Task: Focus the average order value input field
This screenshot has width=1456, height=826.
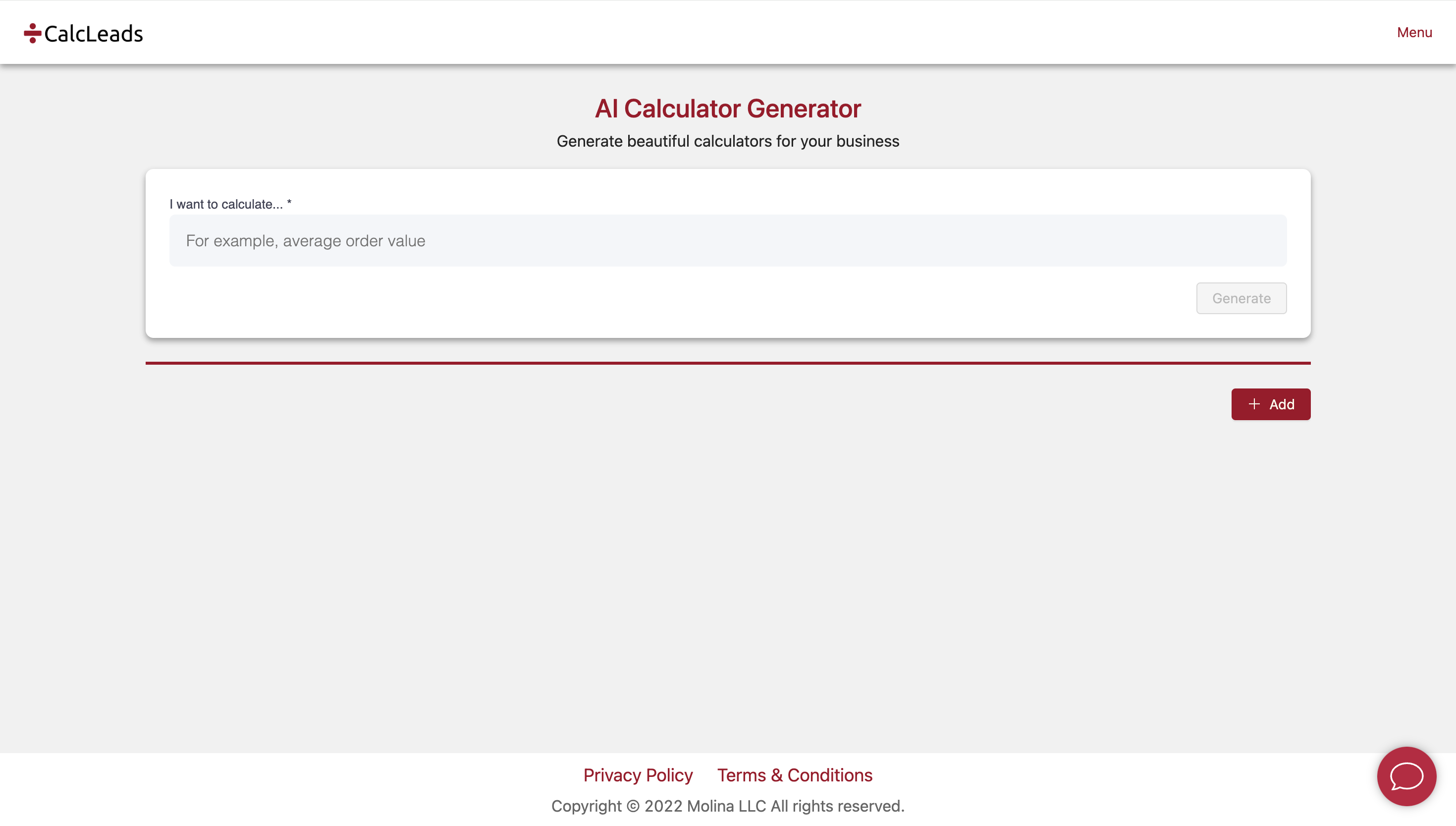Action: pyautogui.click(x=728, y=240)
